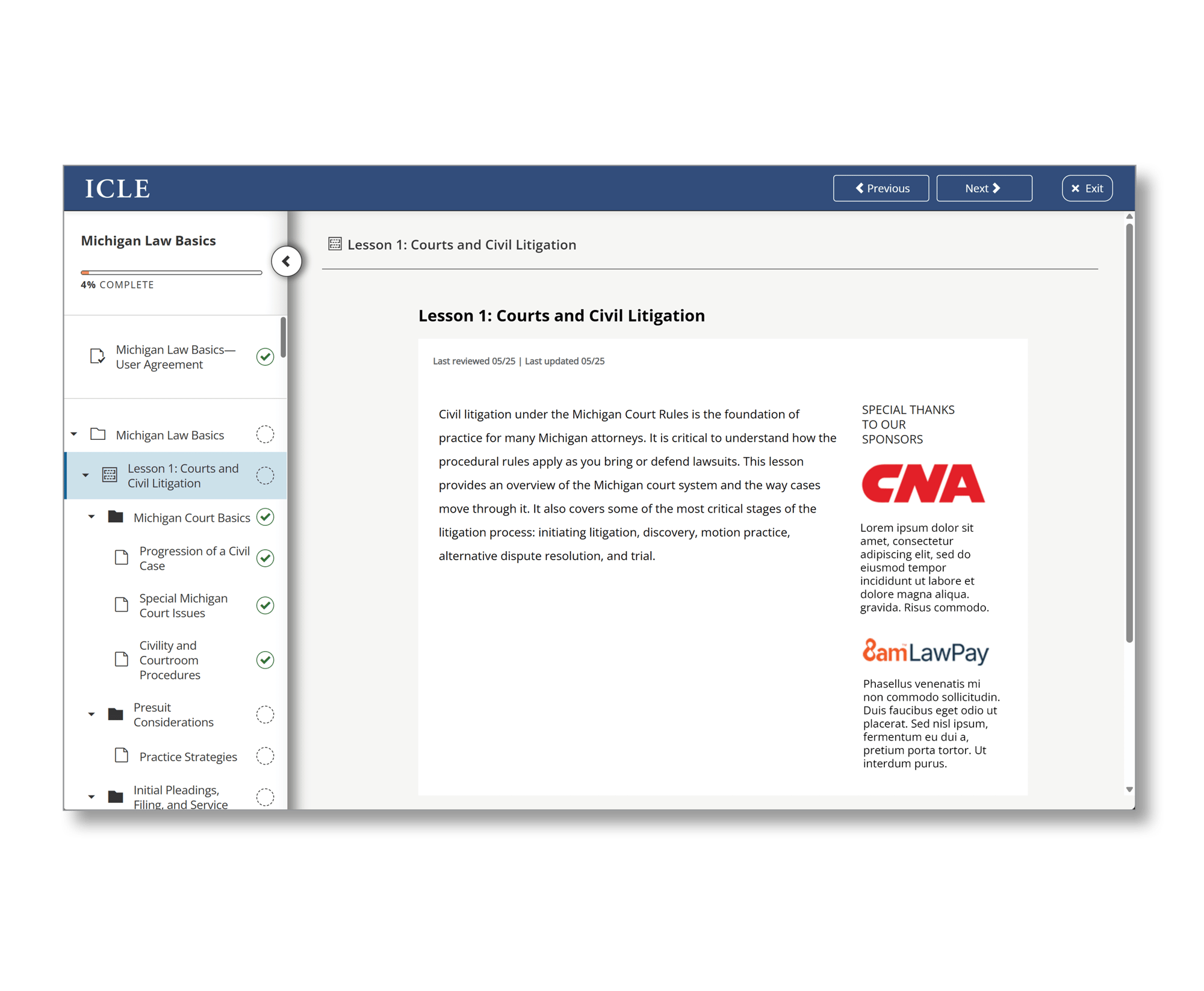Click the ICLE logo
Image resolution: width=1204 pixels, height=991 pixels.
tap(117, 189)
